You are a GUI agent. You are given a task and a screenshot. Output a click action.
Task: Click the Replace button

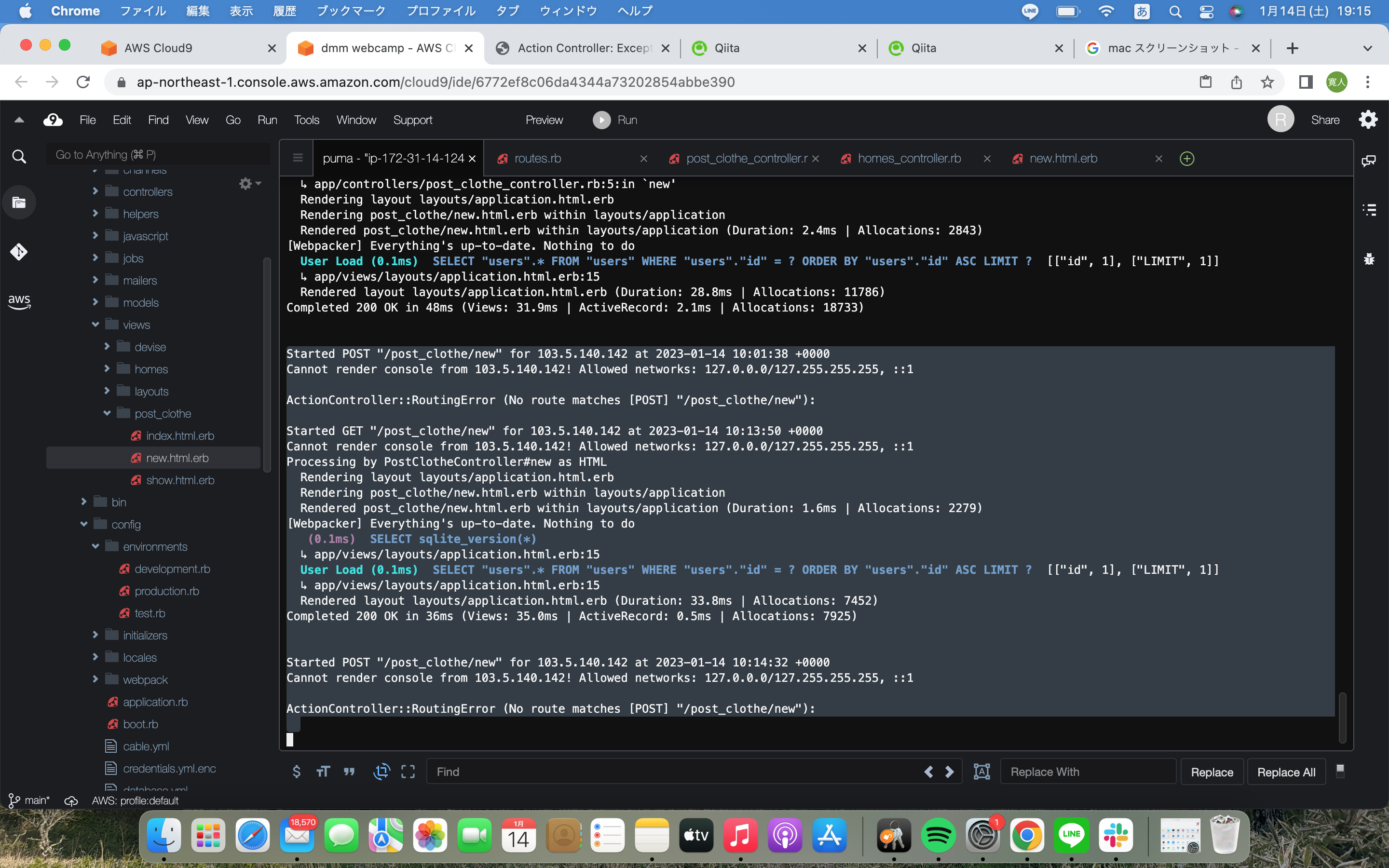[1212, 772]
